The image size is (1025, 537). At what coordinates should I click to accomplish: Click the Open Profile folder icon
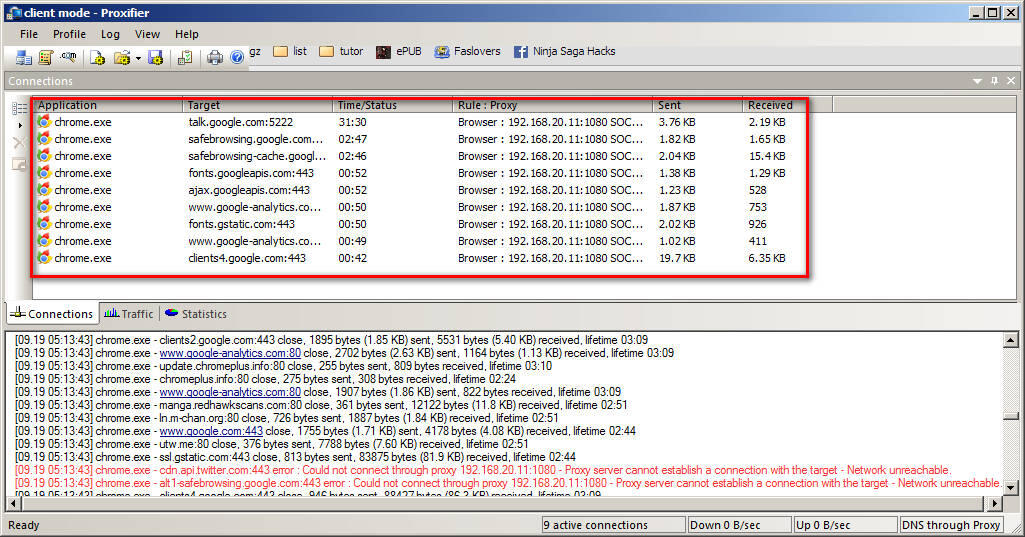122,58
